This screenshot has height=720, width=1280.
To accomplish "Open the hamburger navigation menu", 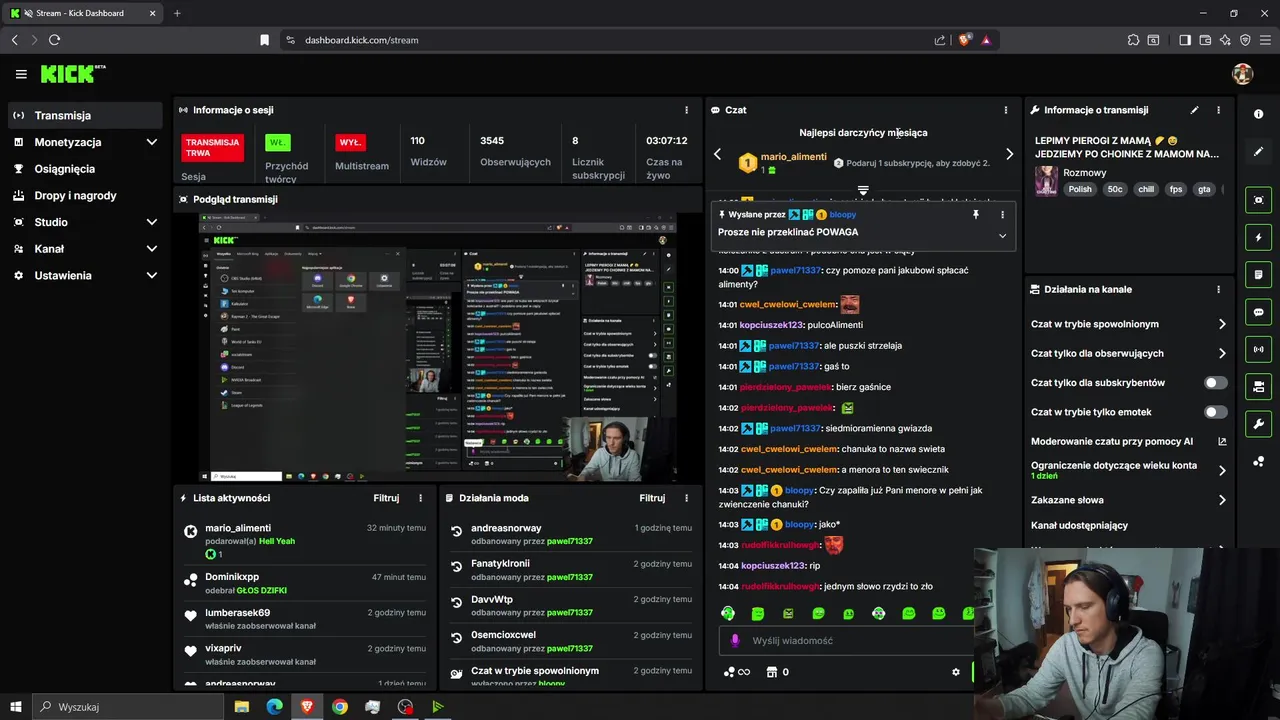I will point(21,74).
